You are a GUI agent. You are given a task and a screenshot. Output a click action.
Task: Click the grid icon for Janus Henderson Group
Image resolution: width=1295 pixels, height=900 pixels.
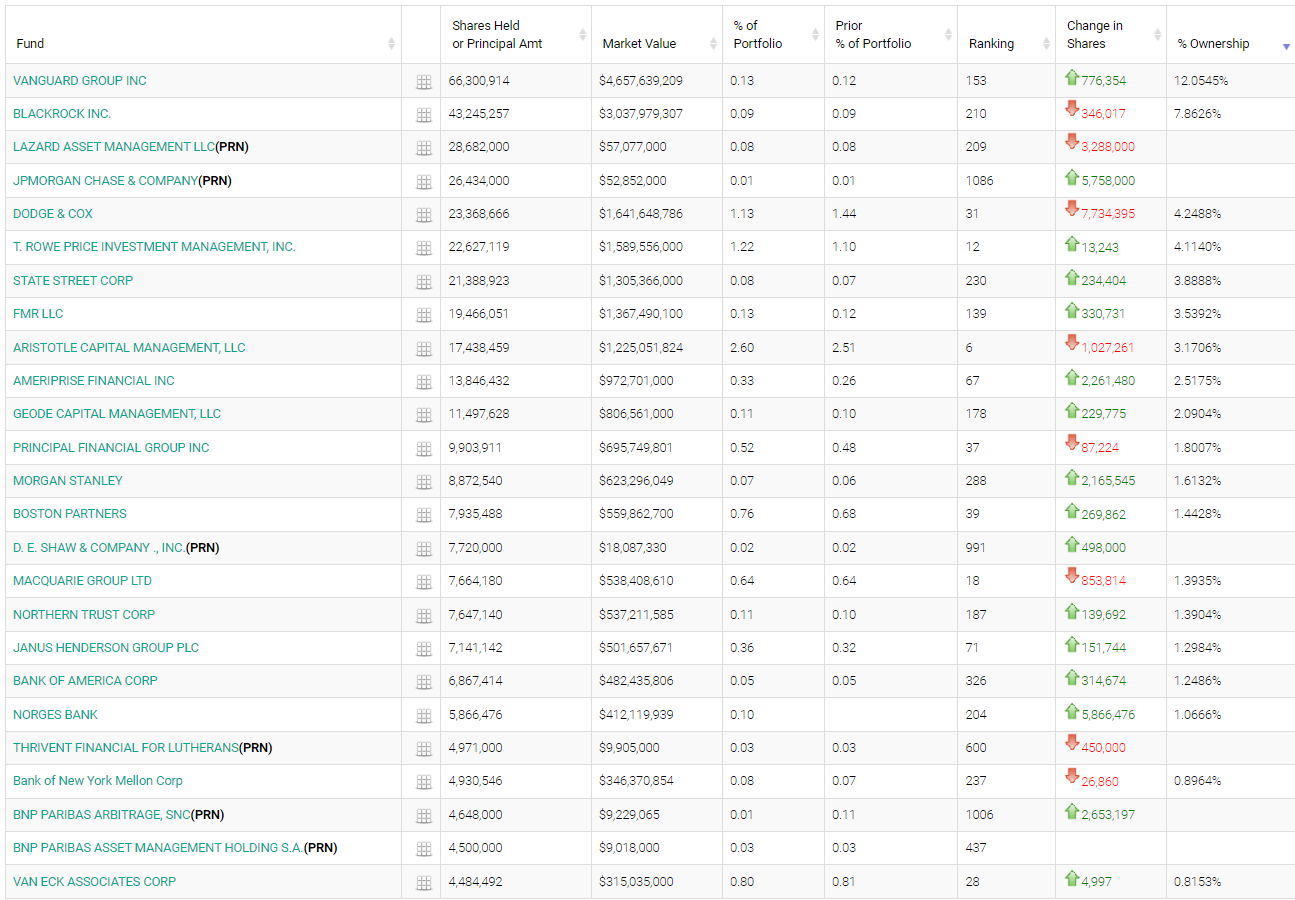[423, 649]
